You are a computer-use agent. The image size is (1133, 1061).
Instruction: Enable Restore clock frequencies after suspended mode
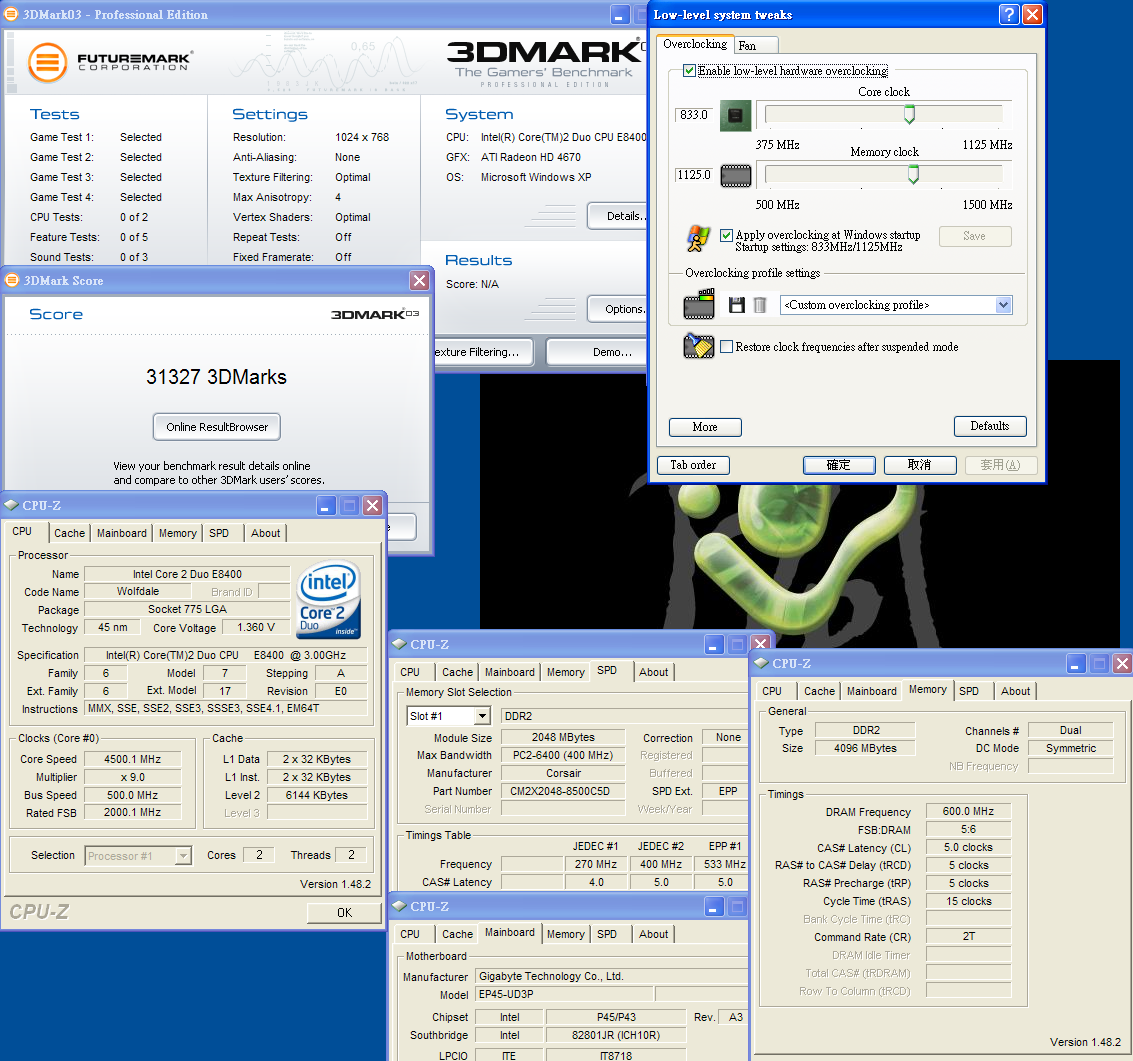727,347
